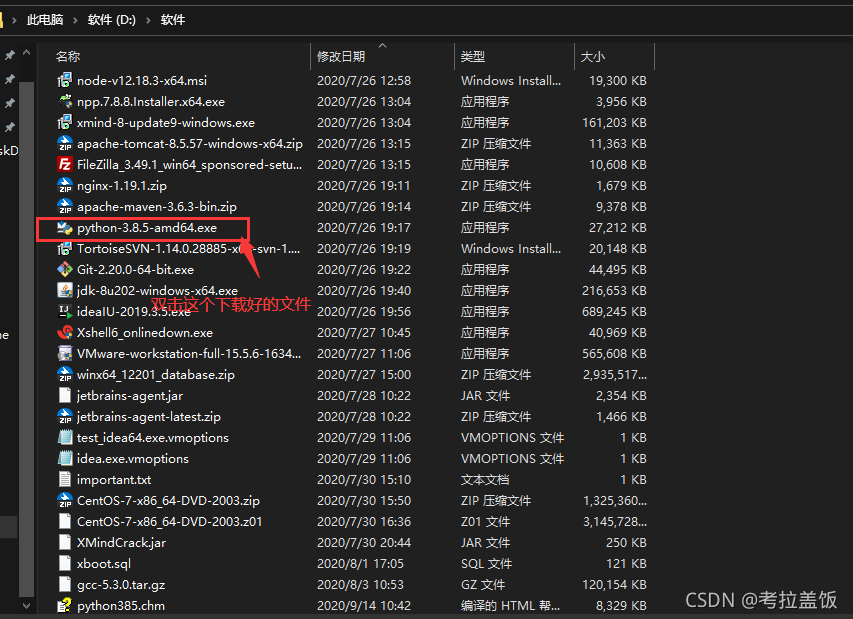Navigate to 软件 (D:) in the breadcrumb
853x619 pixels.
112,20
